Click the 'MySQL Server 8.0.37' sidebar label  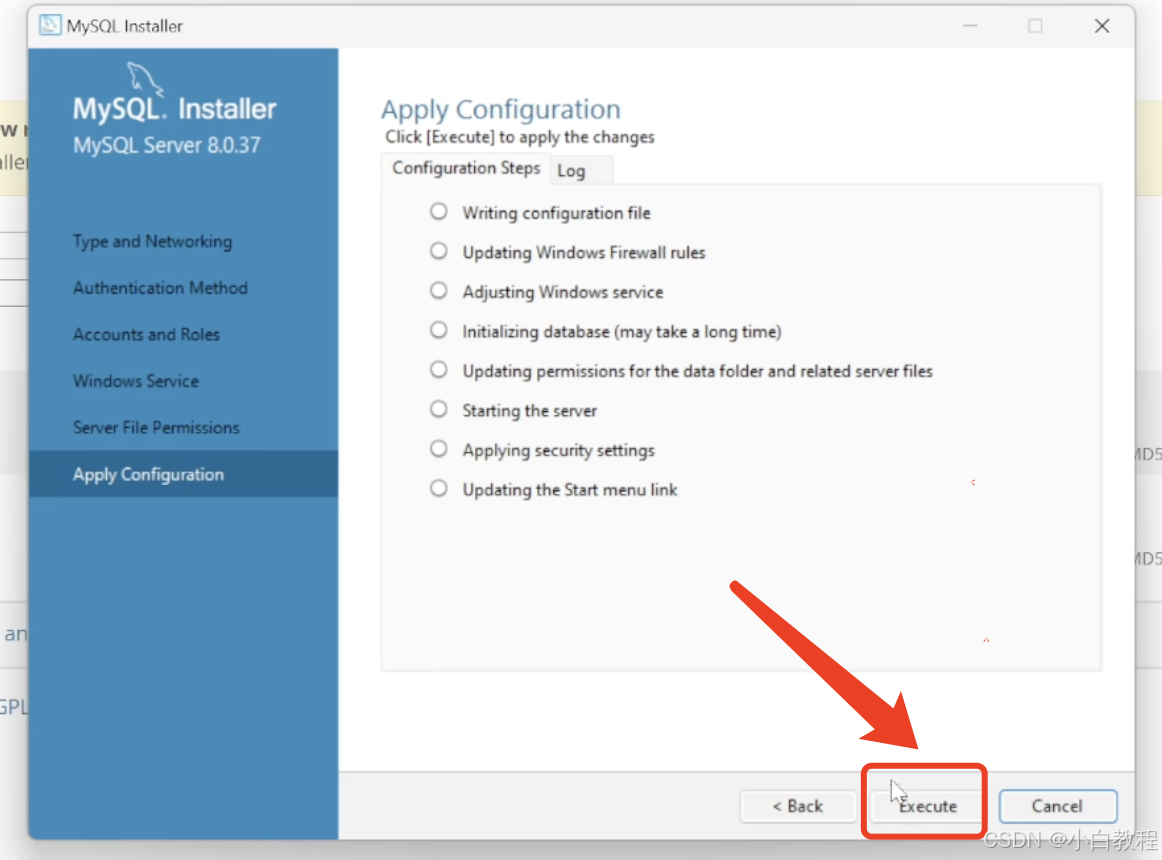tap(167, 145)
